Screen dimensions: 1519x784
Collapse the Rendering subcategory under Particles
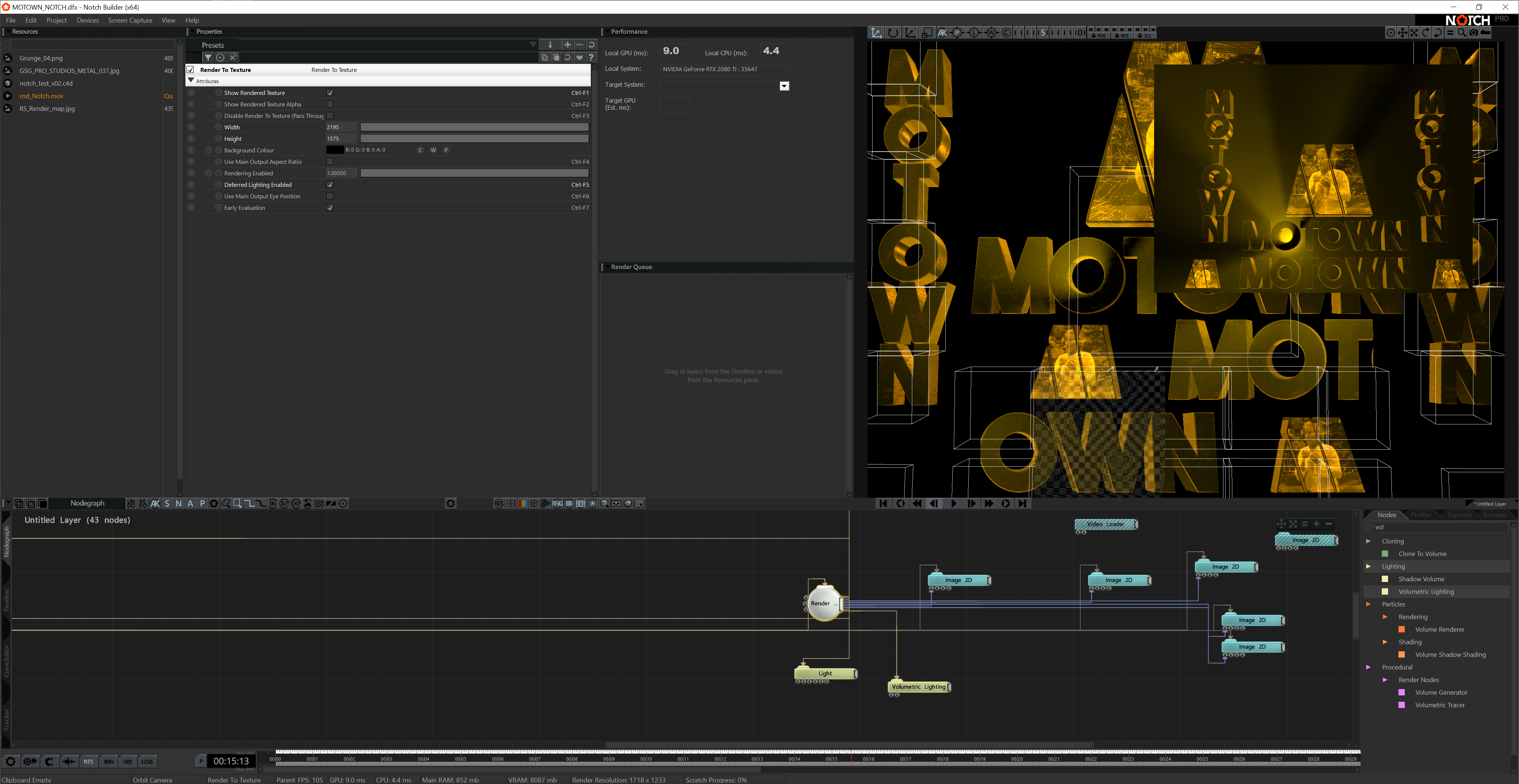coord(1385,616)
